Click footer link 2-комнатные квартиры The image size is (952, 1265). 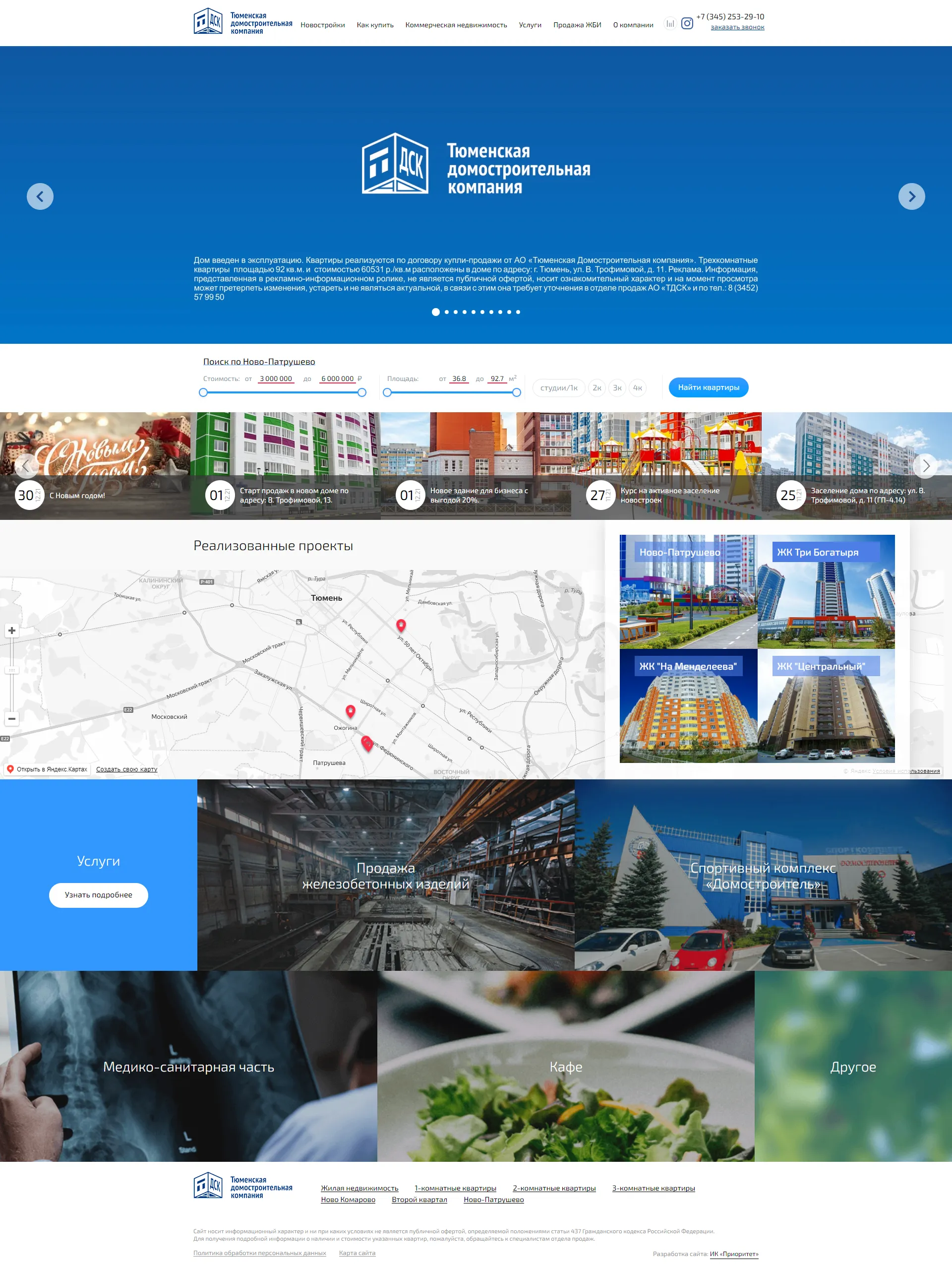click(x=554, y=1189)
